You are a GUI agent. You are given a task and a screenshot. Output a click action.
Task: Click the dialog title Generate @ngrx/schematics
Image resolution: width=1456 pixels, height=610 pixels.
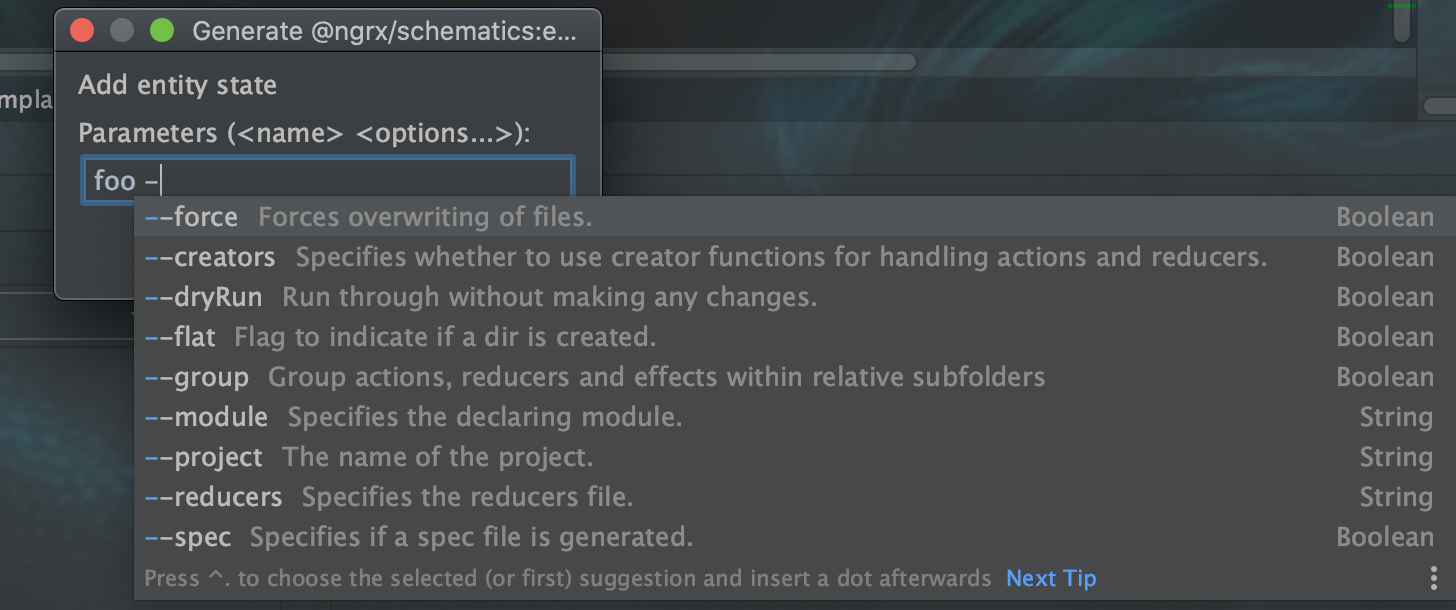[385, 30]
